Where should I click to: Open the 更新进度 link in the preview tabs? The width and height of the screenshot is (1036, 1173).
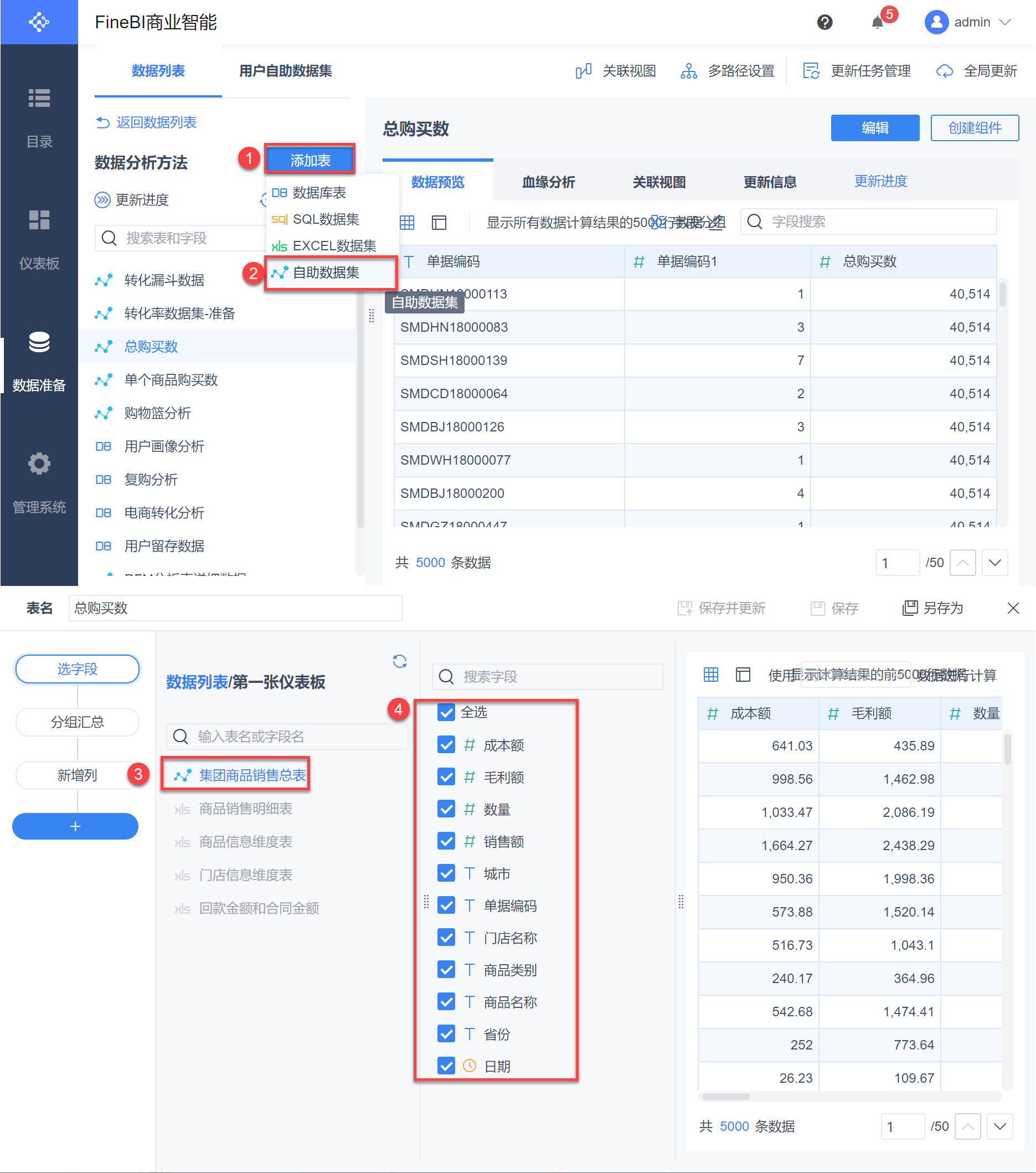point(880,181)
